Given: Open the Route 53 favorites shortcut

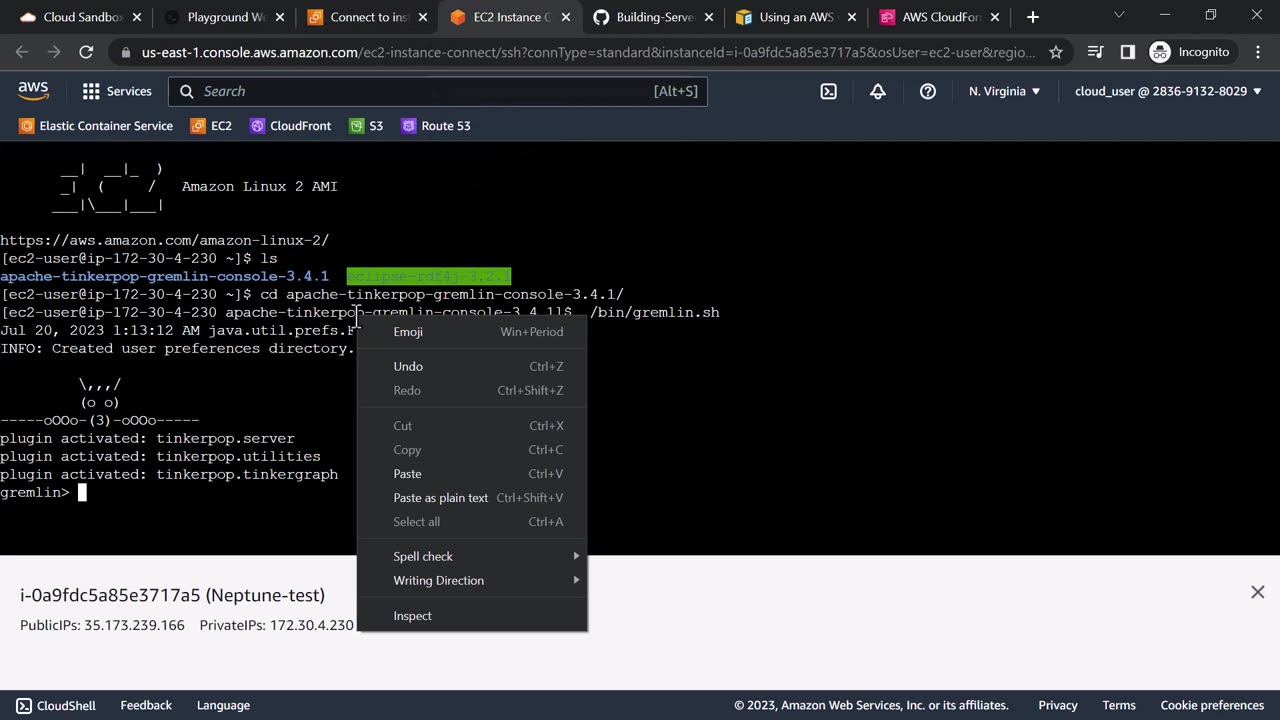Looking at the screenshot, I should click(x=435, y=126).
